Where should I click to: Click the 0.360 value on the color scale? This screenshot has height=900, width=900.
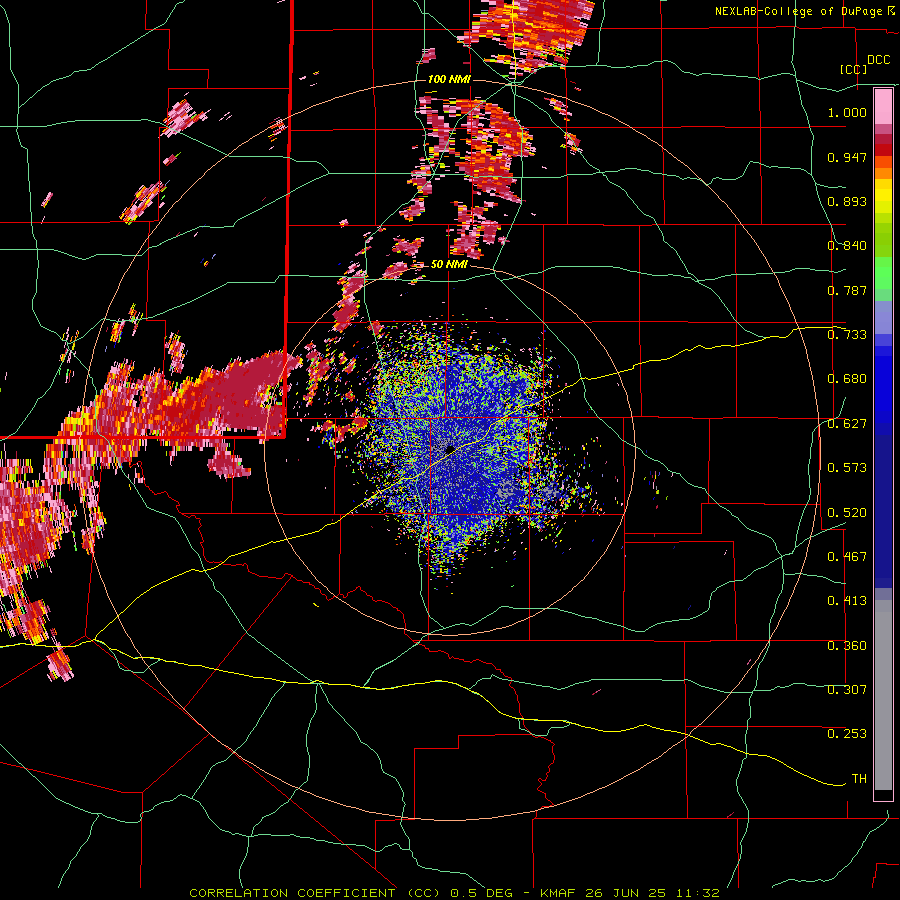pos(847,646)
